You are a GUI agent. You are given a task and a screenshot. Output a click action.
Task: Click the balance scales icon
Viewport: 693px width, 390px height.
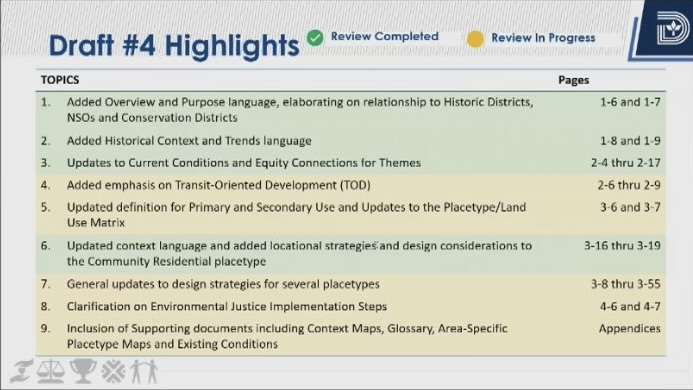click(x=51, y=371)
